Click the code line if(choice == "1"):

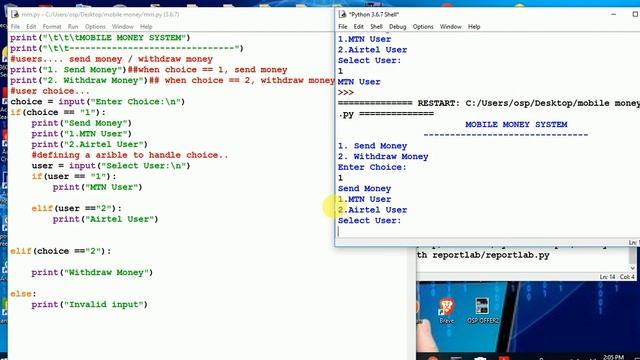tap(58, 112)
